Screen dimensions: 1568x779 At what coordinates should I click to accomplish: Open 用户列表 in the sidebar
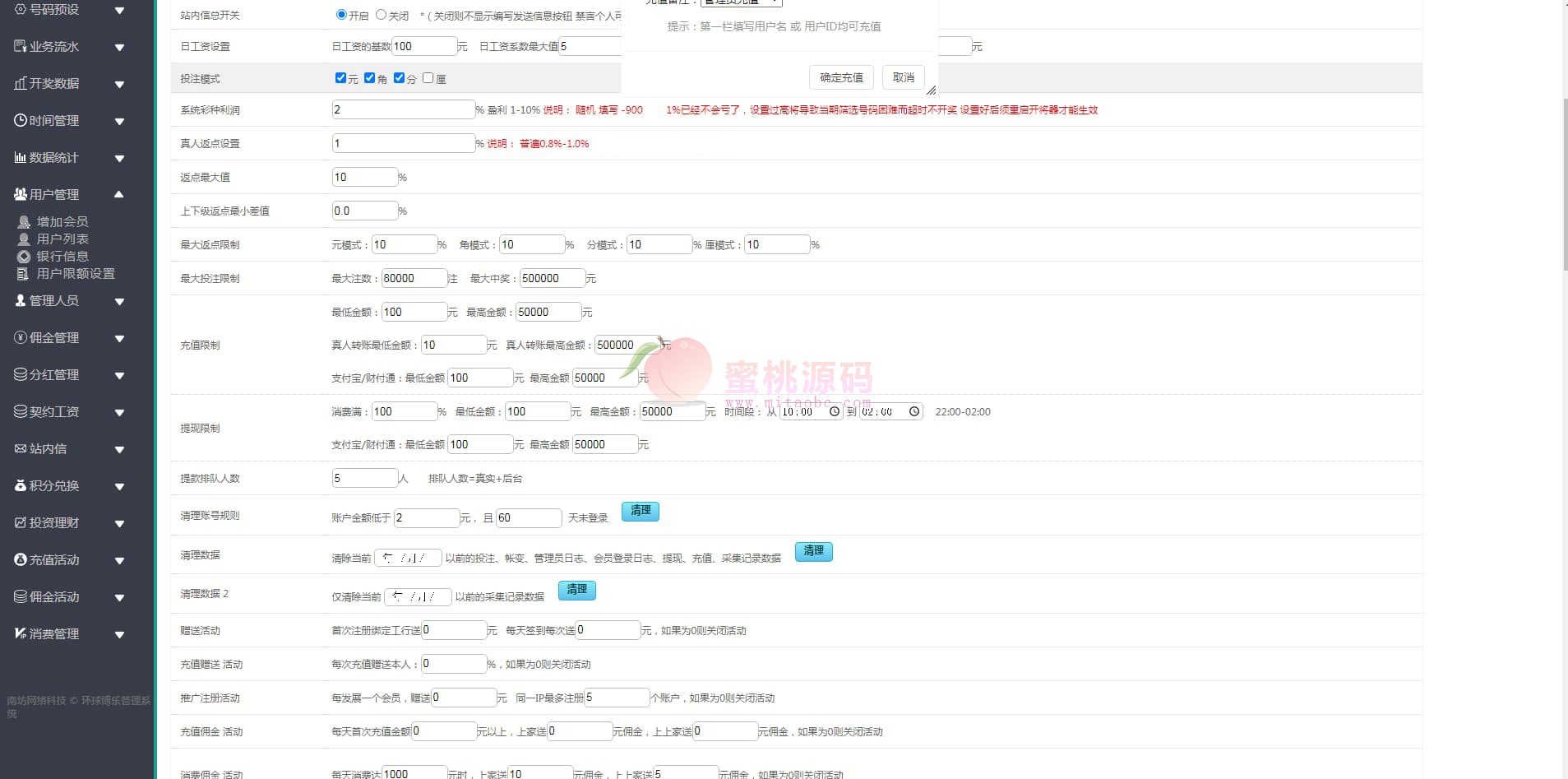(x=62, y=239)
